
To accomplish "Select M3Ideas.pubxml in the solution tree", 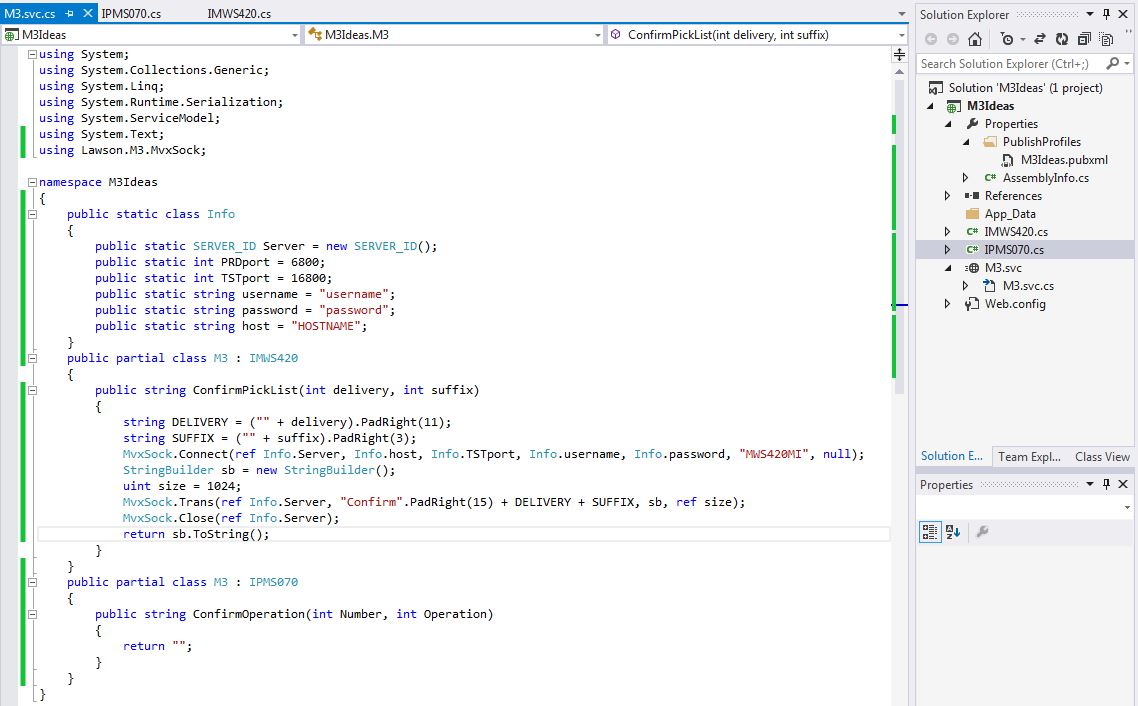I will 1063,160.
